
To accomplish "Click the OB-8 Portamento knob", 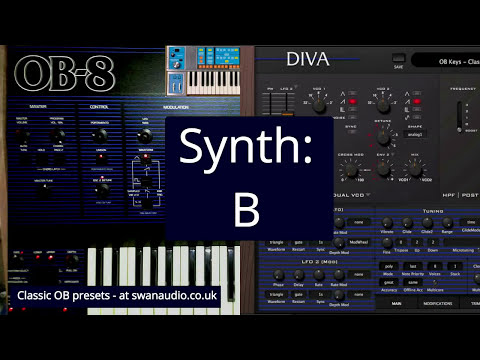I will [100, 136].
